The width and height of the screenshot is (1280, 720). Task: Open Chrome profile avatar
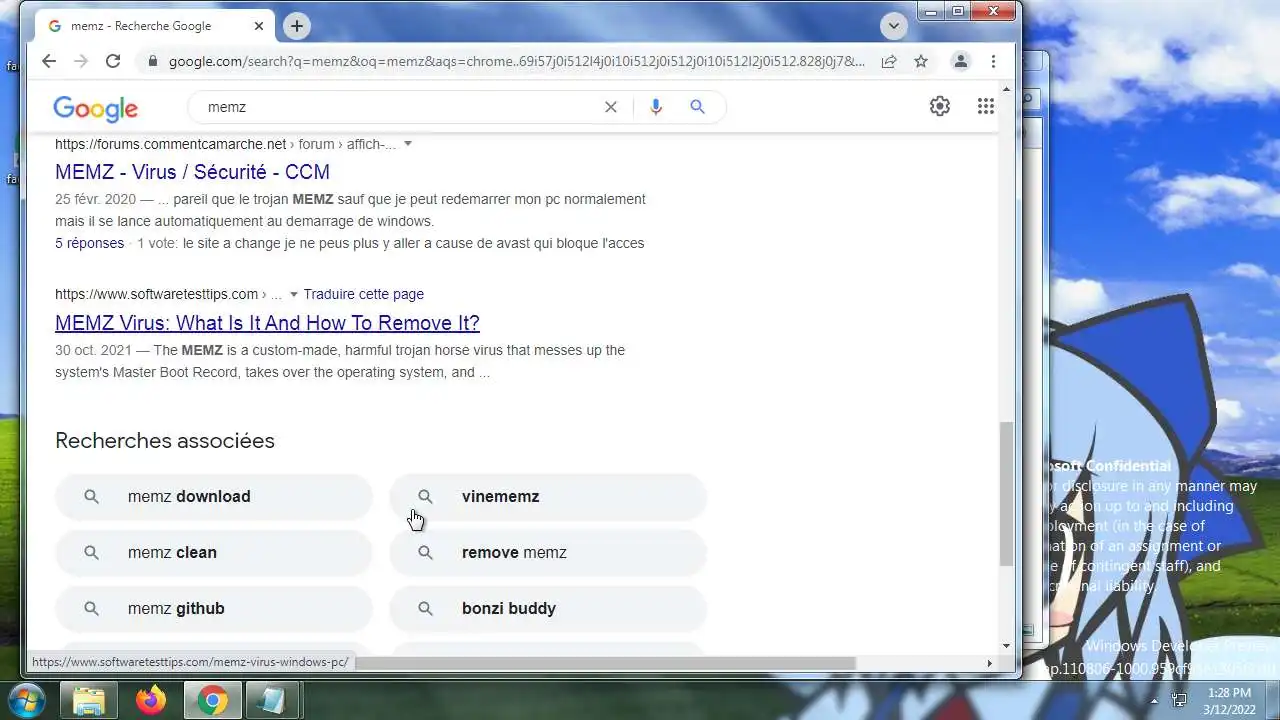coord(960,61)
